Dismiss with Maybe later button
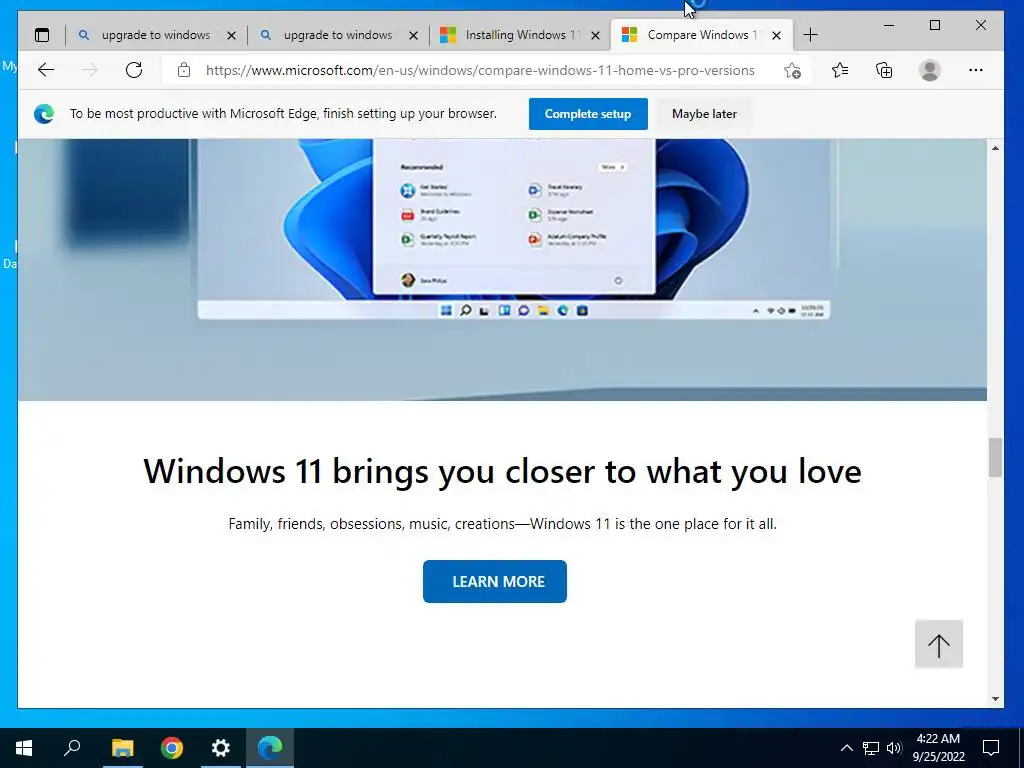 704,114
